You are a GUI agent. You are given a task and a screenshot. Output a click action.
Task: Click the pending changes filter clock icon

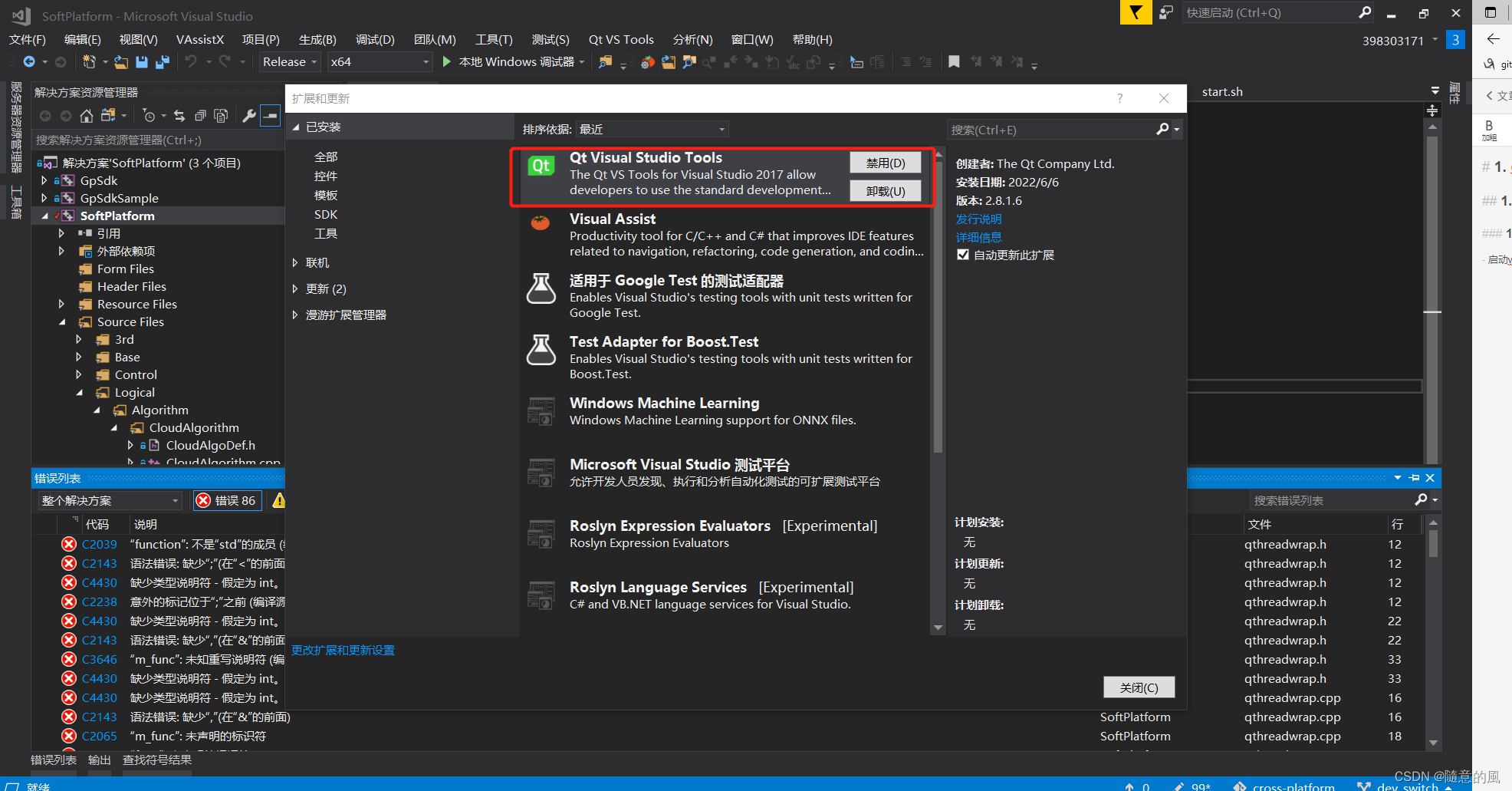[150, 116]
